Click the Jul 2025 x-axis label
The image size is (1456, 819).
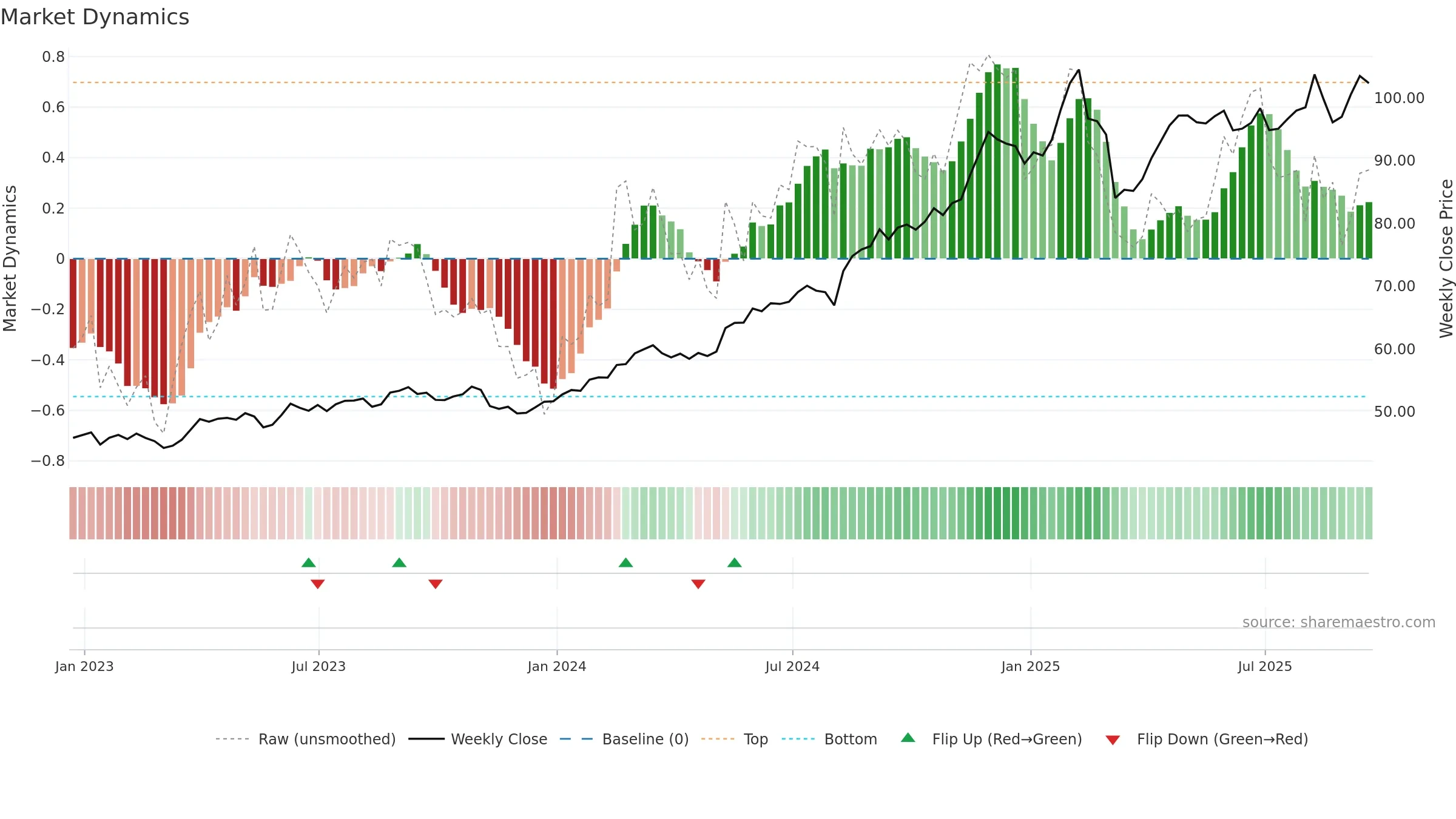(1265, 666)
